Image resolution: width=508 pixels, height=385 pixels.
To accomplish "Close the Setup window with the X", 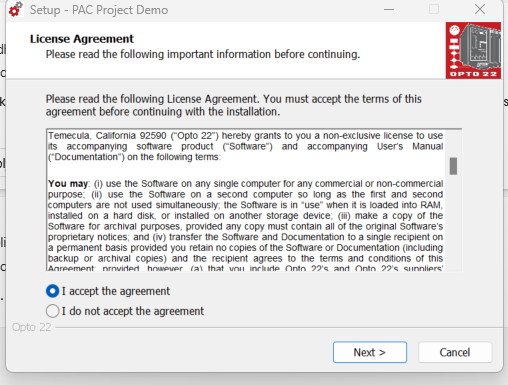I will point(480,9).
